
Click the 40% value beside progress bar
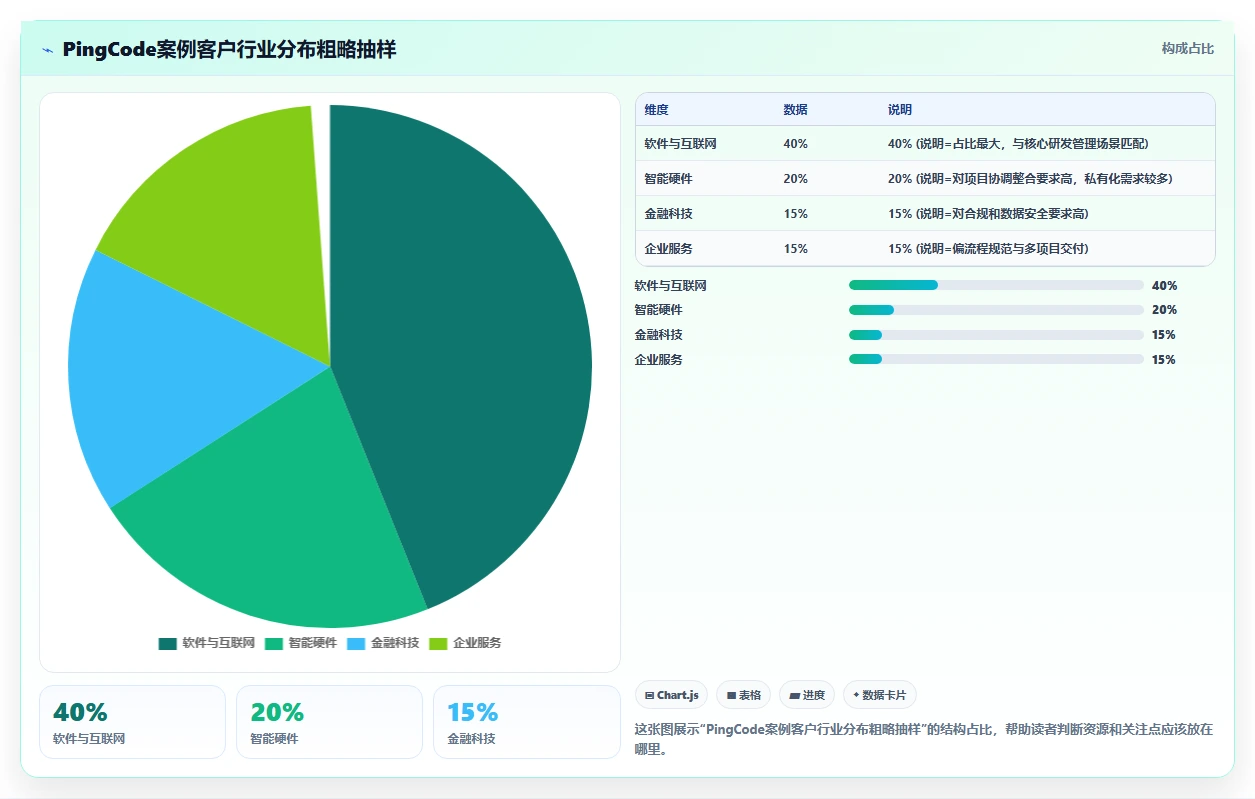1164,286
